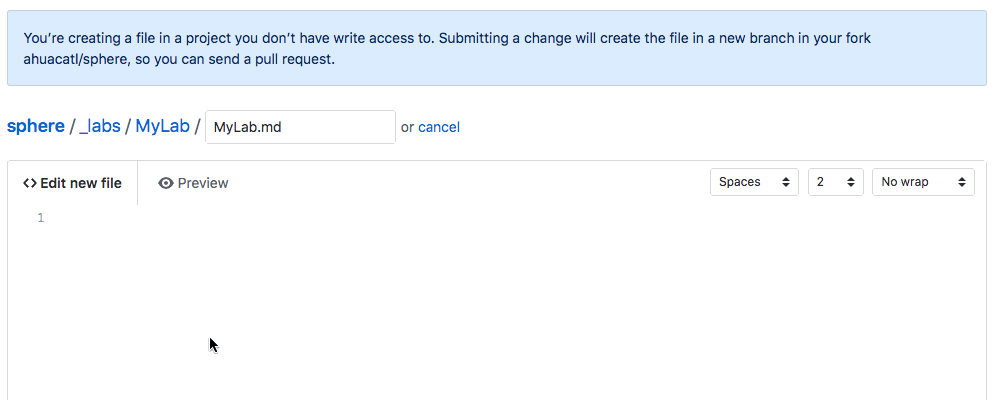Click the blue write-access notice banner
This screenshot has width=995, height=400.
point(497,48)
